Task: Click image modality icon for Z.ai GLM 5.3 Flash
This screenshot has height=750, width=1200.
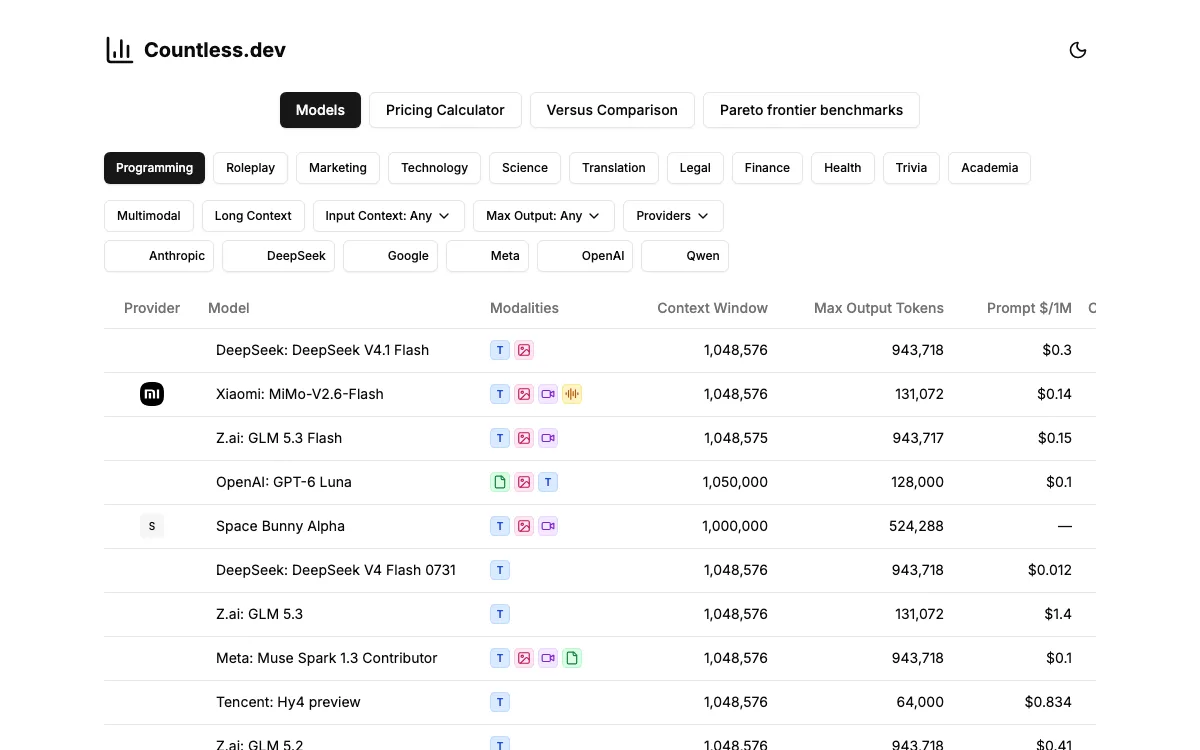Action: pyautogui.click(x=524, y=438)
